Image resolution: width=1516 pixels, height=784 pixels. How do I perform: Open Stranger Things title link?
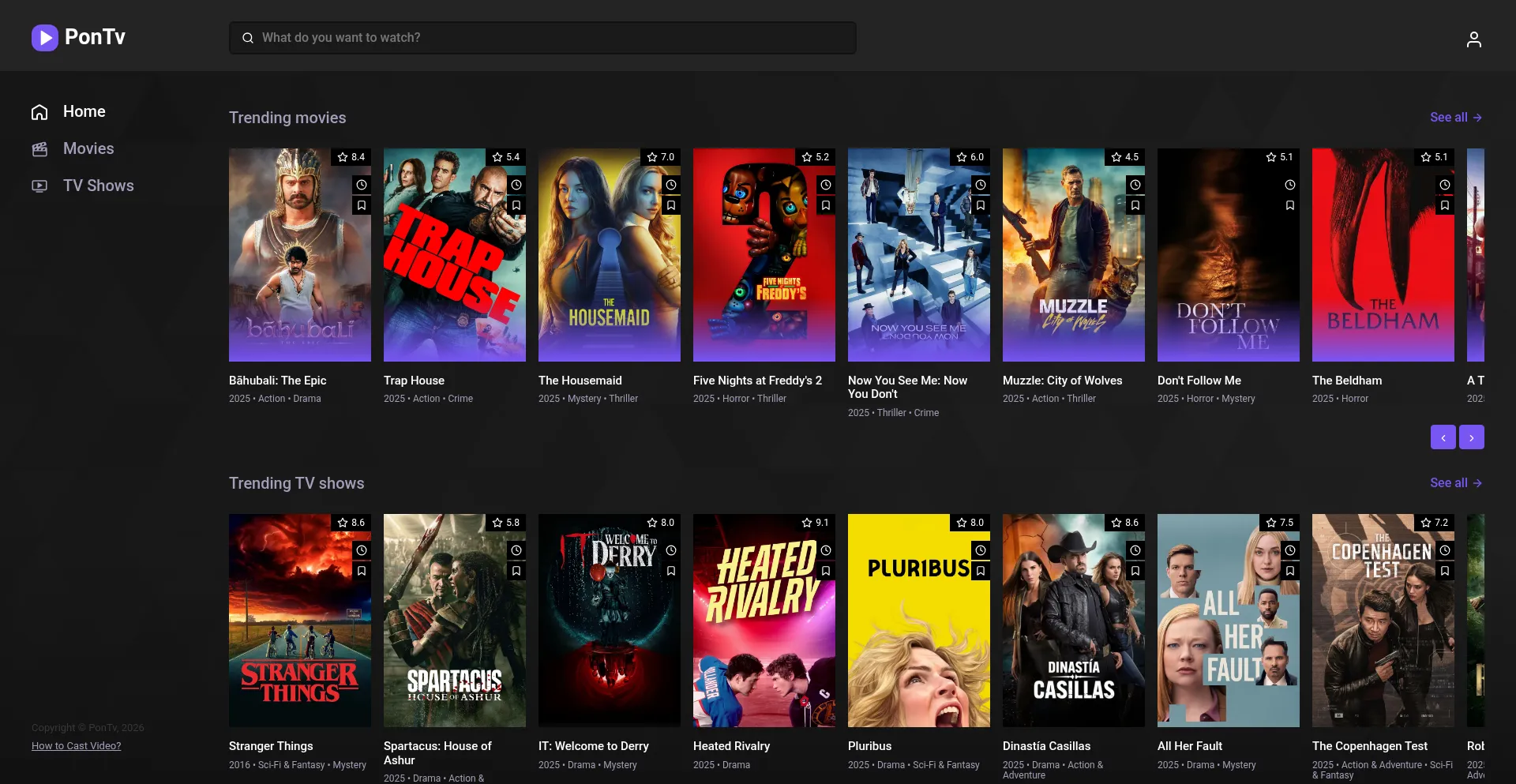(271, 746)
